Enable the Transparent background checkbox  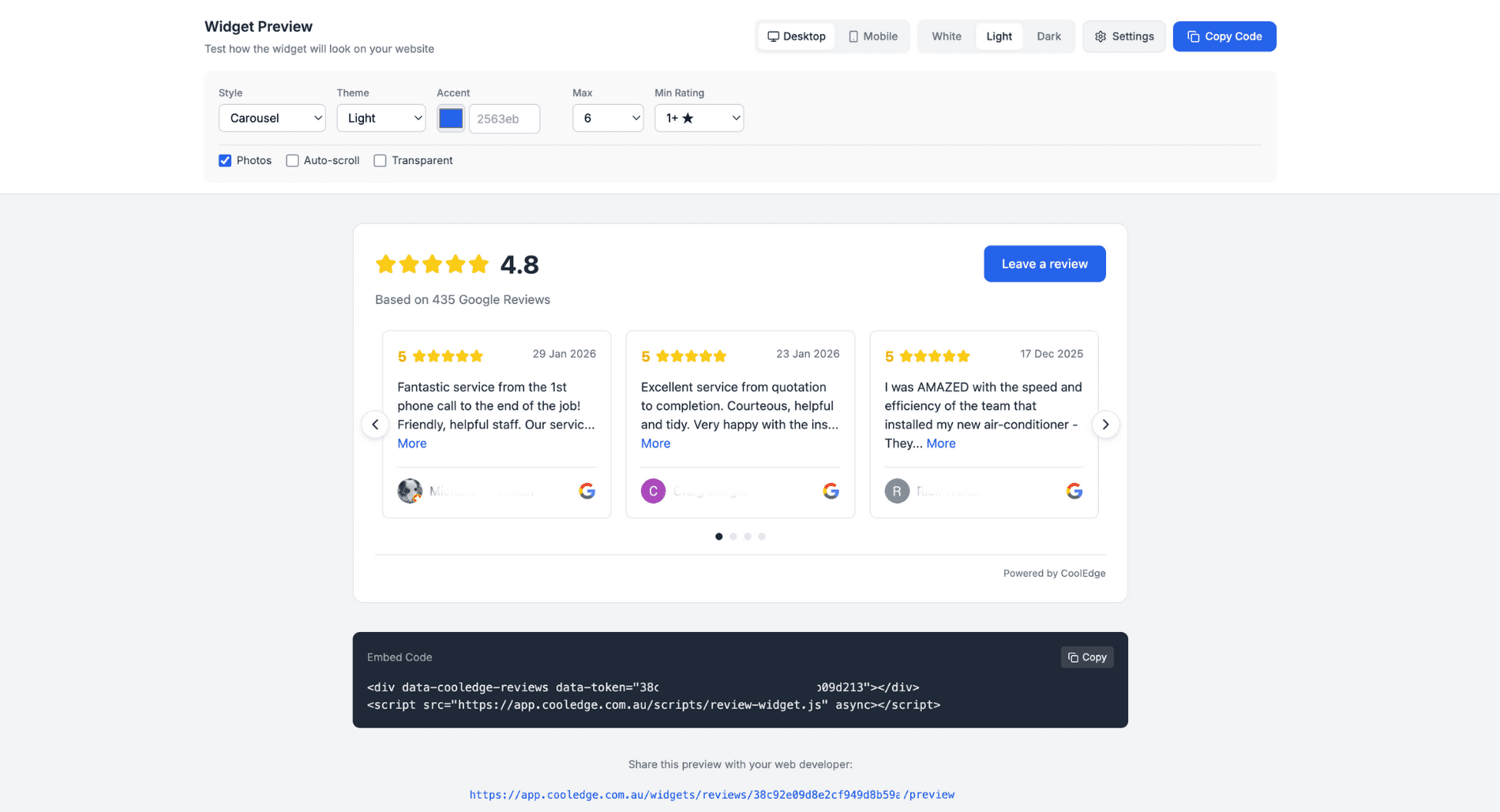380,160
